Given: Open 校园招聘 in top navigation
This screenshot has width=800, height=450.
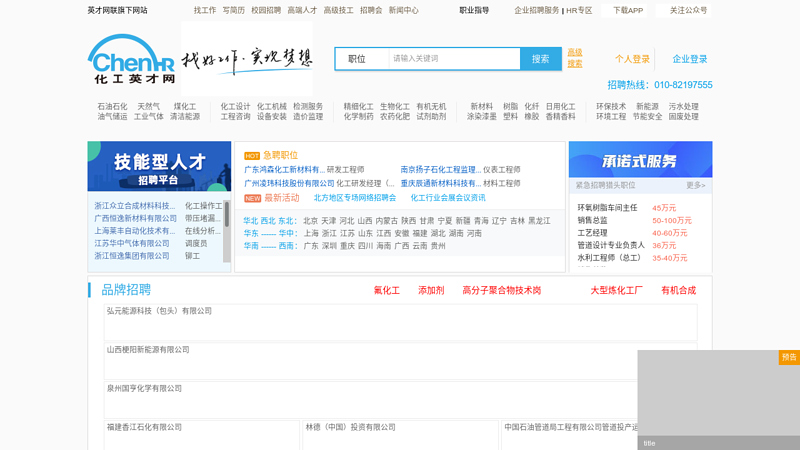Looking at the screenshot, I should click(x=266, y=10).
